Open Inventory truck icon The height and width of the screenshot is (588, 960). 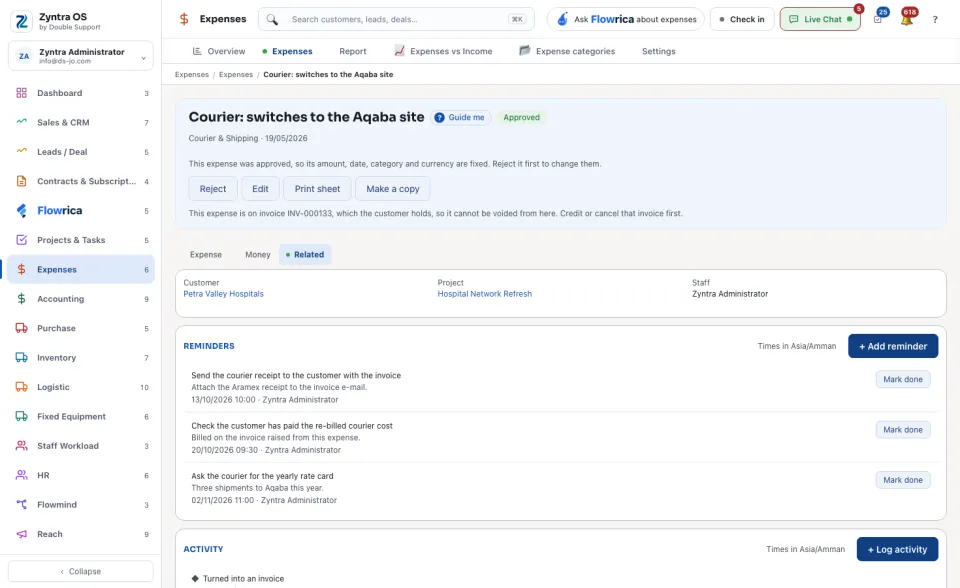coord(21,358)
